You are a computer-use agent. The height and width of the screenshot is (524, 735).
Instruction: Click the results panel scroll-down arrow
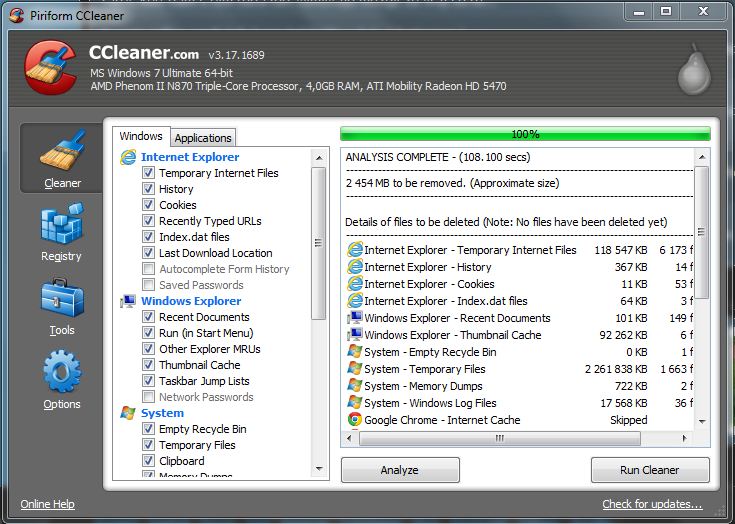[x=702, y=421]
